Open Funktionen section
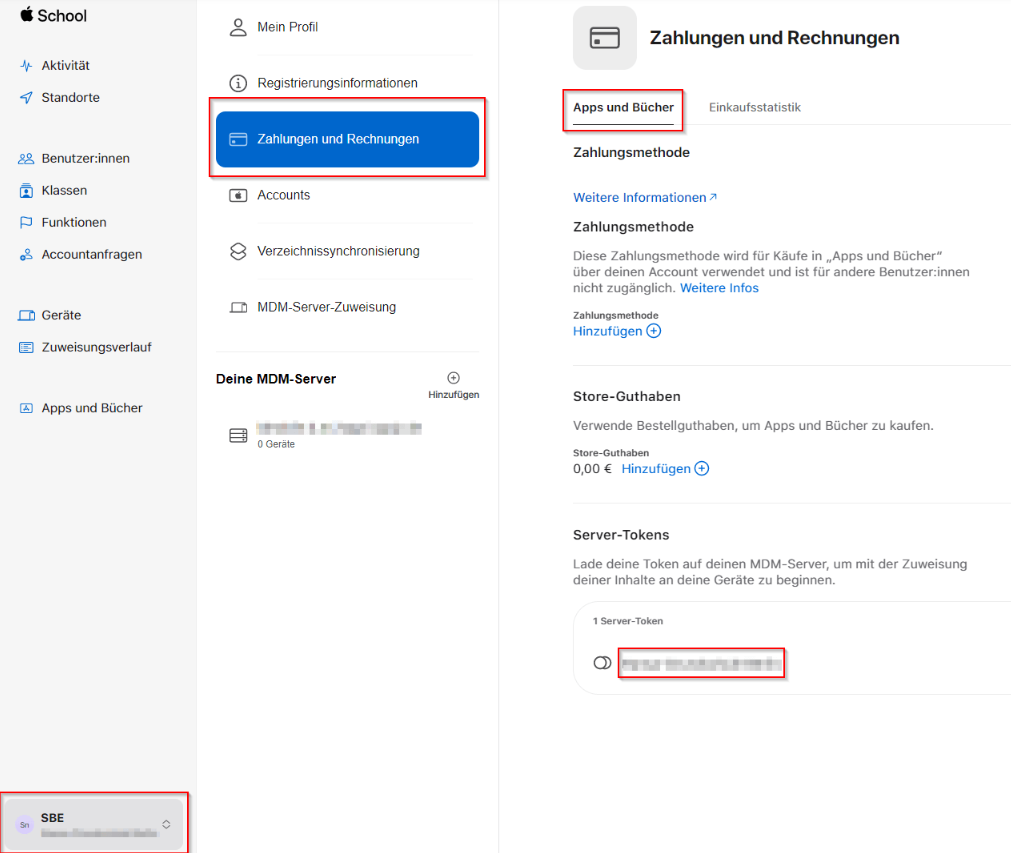 coord(74,222)
